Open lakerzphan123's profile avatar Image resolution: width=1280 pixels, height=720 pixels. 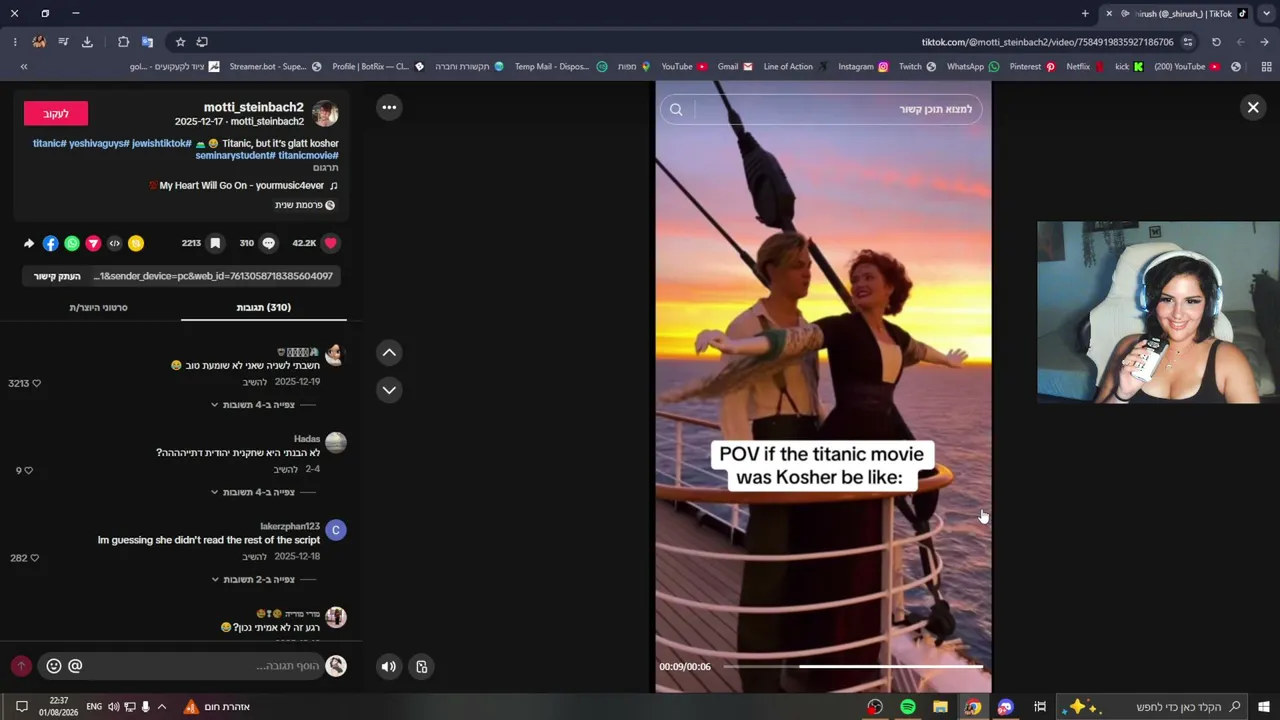click(335, 530)
